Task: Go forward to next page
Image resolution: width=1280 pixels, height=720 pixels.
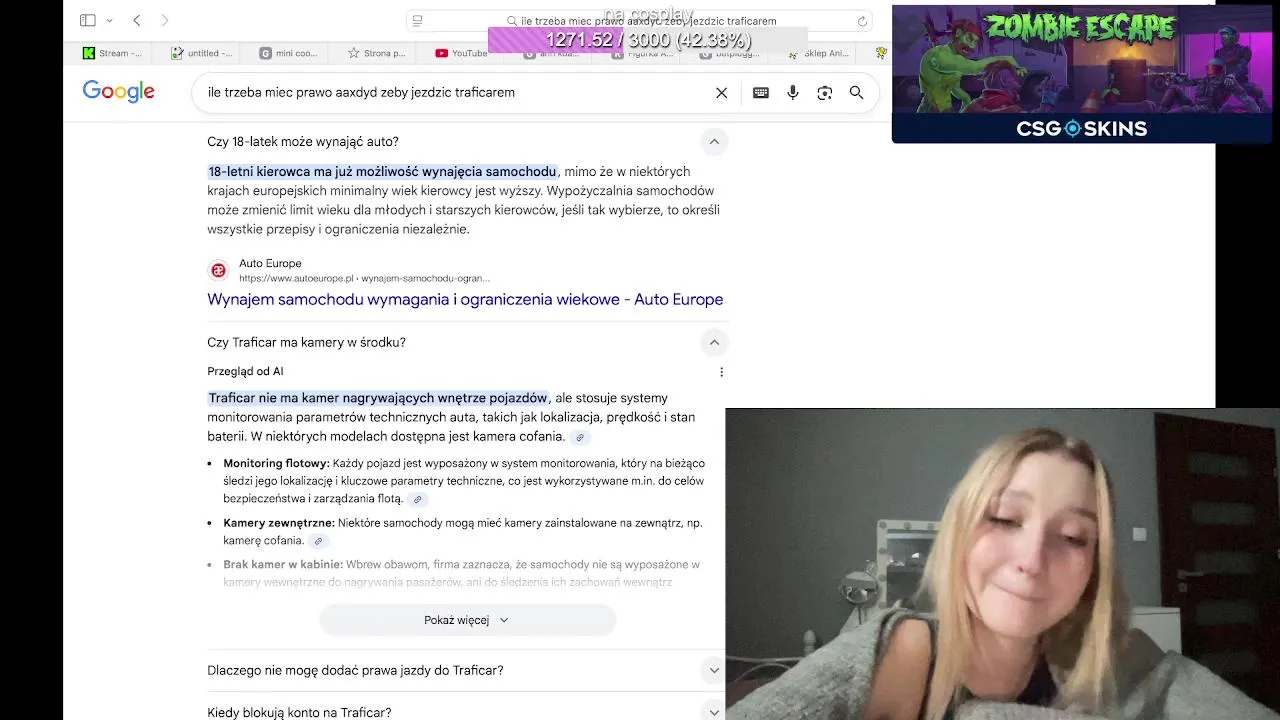Action: 165,20
